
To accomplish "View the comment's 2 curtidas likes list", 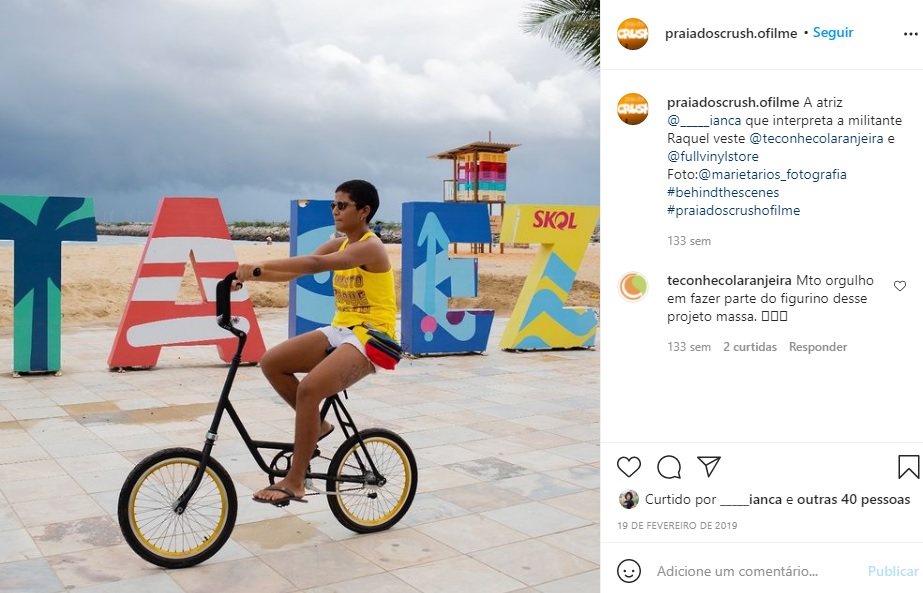I will point(750,347).
